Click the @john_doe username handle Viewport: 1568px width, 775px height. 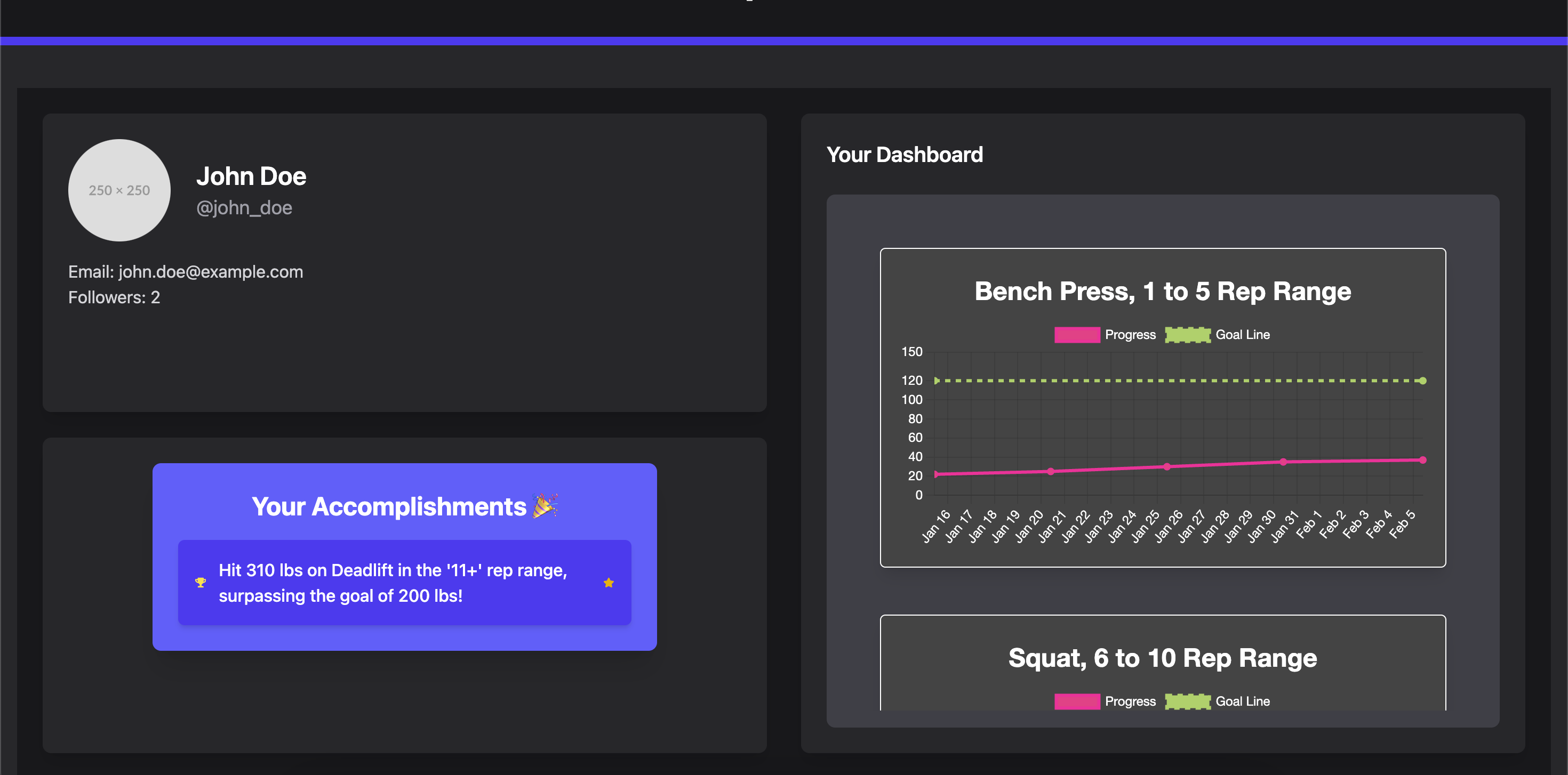(x=244, y=208)
